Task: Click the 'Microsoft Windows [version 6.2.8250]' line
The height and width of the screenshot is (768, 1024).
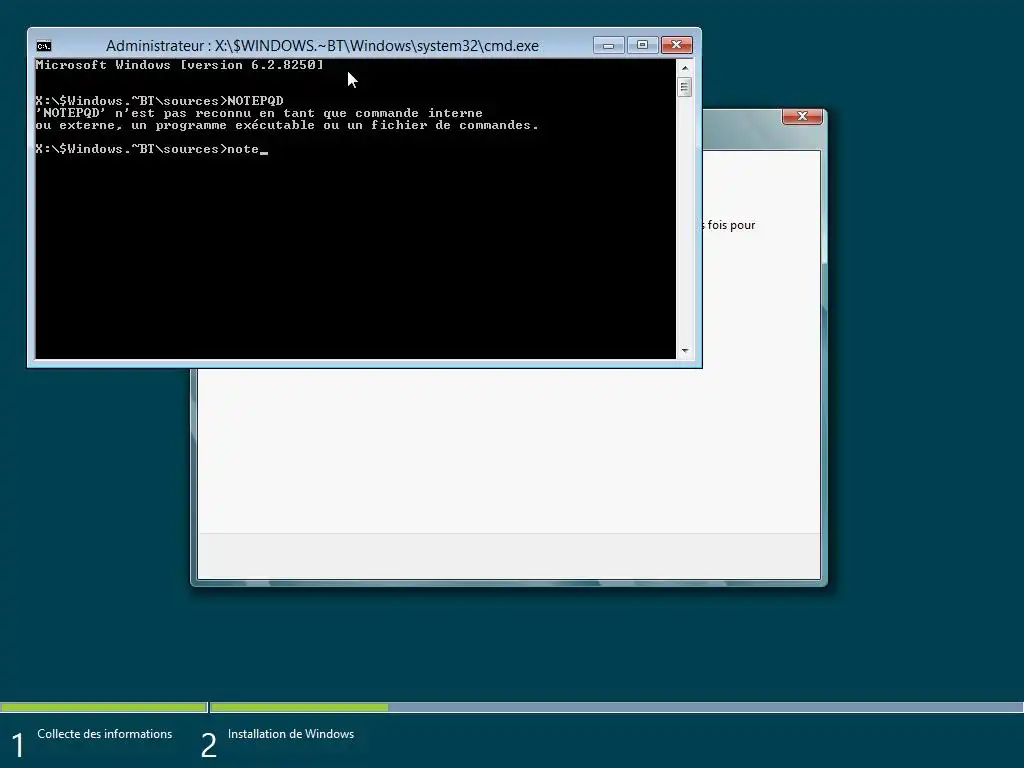Action: [180, 65]
